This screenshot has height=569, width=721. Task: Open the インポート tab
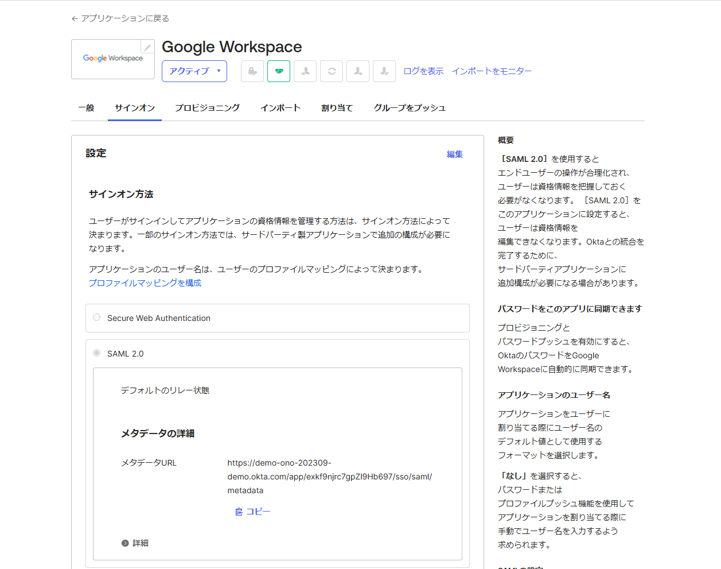tap(280, 108)
